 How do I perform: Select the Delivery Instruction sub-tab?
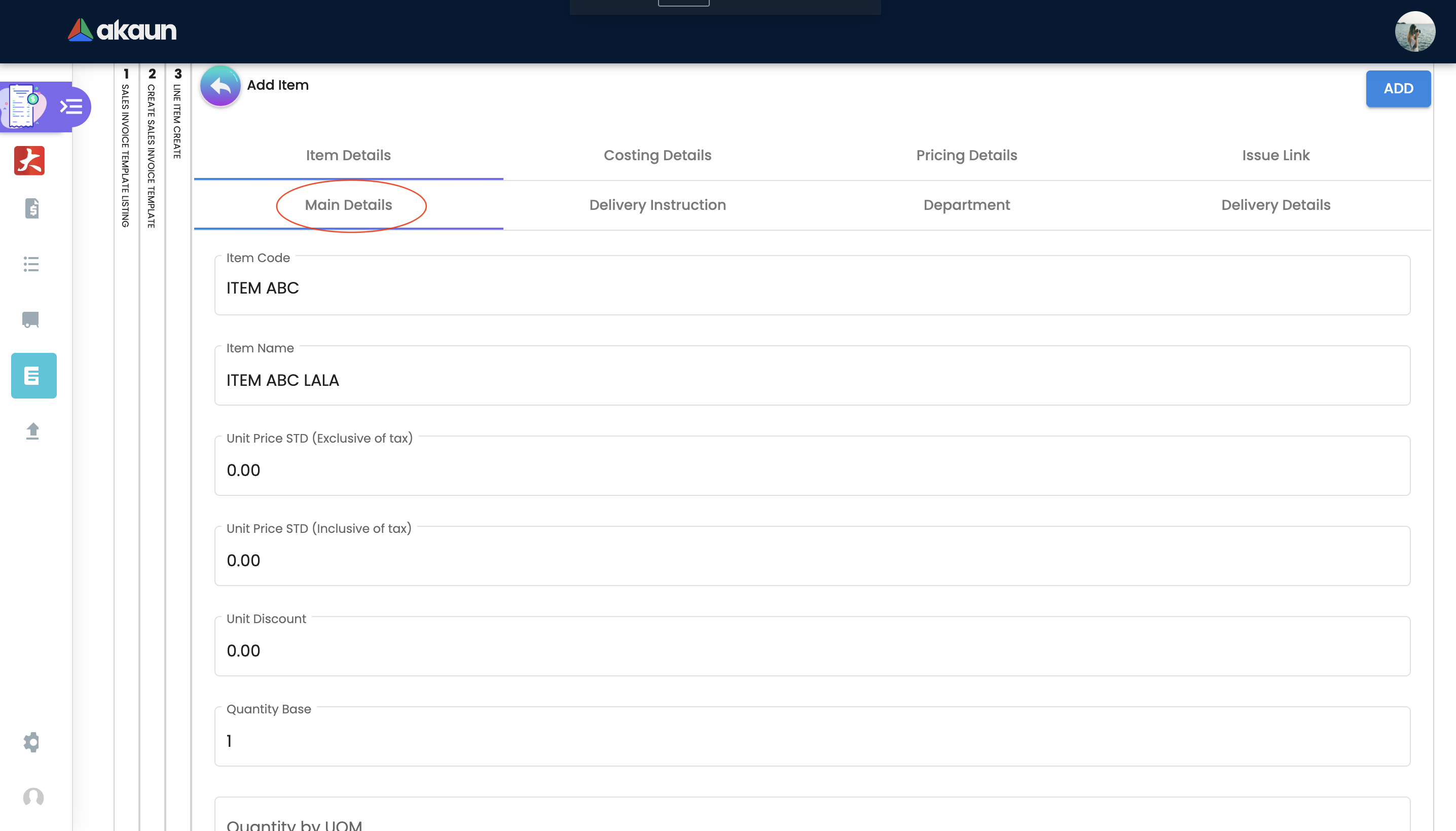[x=657, y=205]
